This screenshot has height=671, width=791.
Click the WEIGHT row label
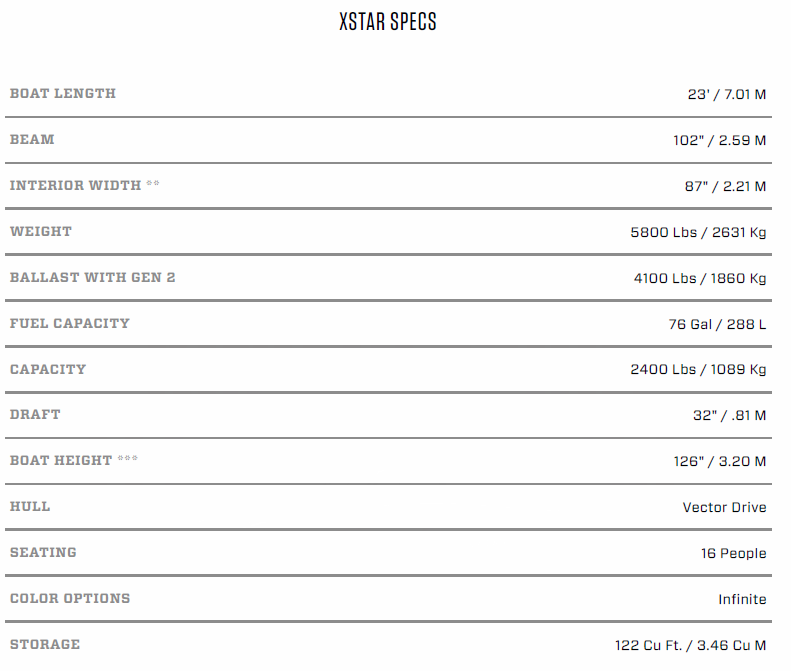pyautogui.click(x=41, y=231)
